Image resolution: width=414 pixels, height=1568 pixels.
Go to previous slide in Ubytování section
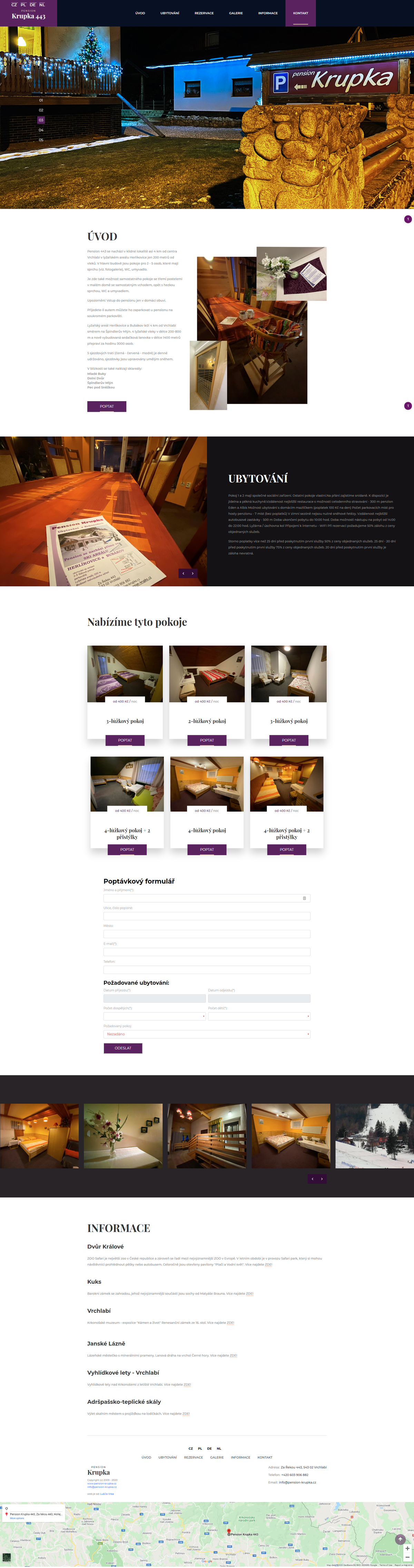pyautogui.click(x=183, y=573)
